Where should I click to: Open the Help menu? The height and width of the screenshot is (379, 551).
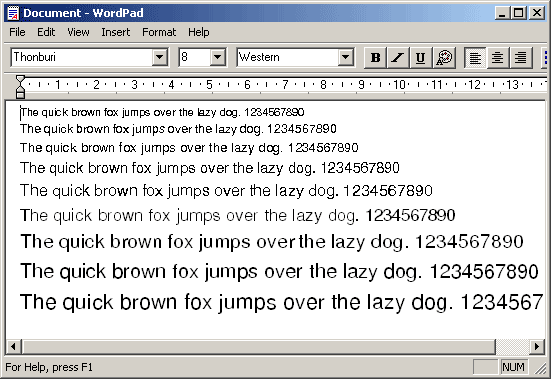tap(199, 32)
